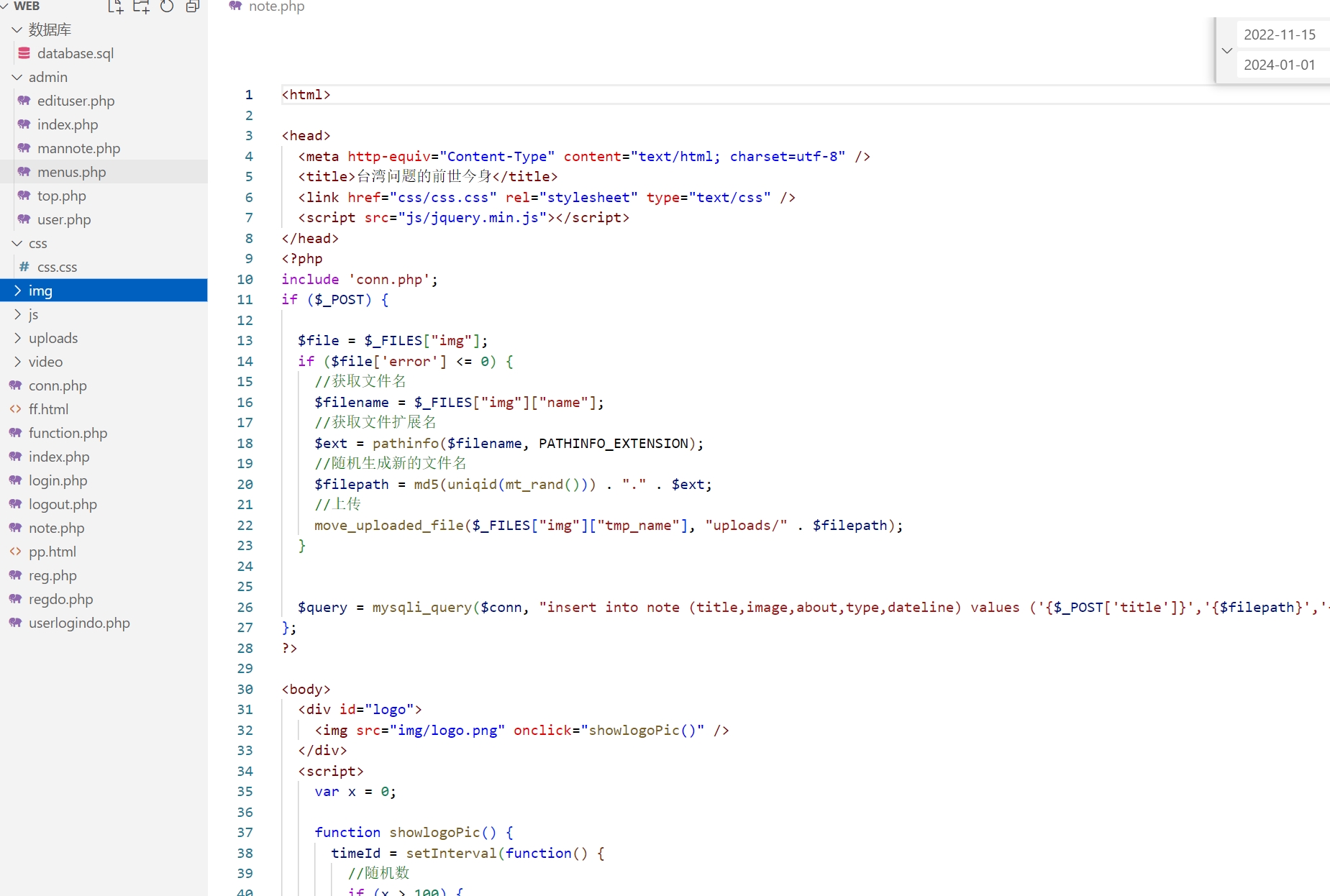Click line number 37 in the gutter
The image size is (1330, 896).
(245, 833)
